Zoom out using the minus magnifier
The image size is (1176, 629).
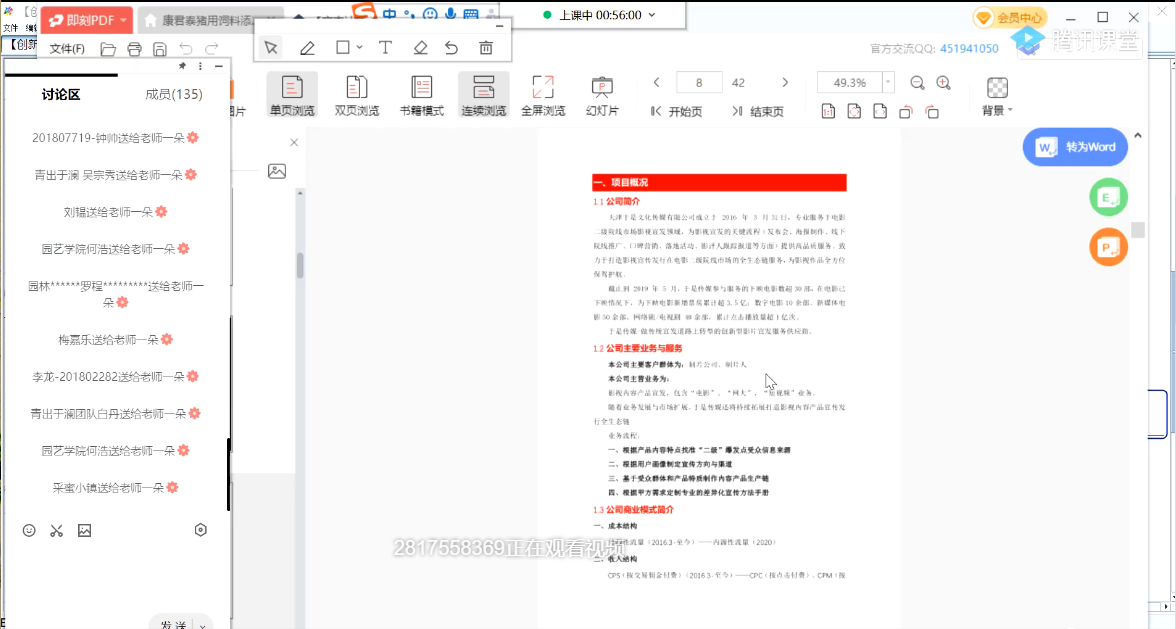pyautogui.click(x=917, y=83)
